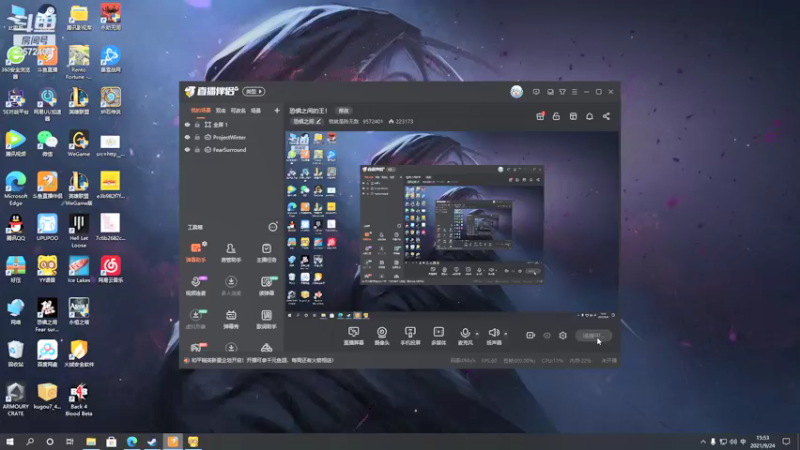Open danmaku assistant's small gear settings
Viewport: 800px width, 450px height.
pyautogui.click(x=204, y=244)
